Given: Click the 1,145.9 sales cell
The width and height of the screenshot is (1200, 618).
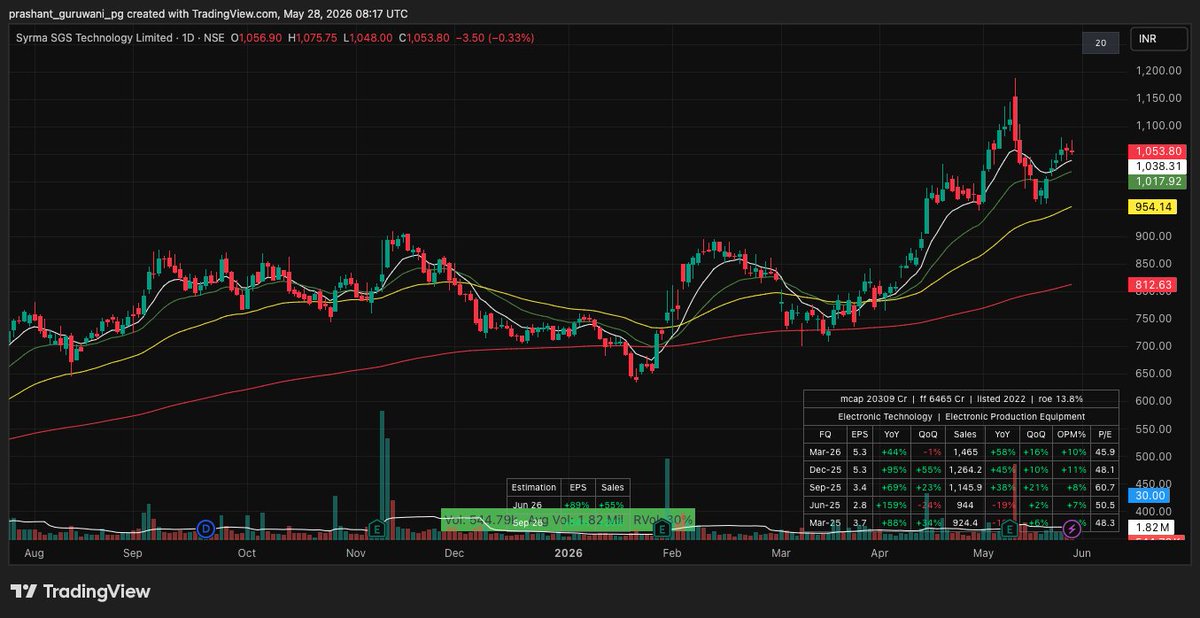Looking at the screenshot, I should pos(965,487).
